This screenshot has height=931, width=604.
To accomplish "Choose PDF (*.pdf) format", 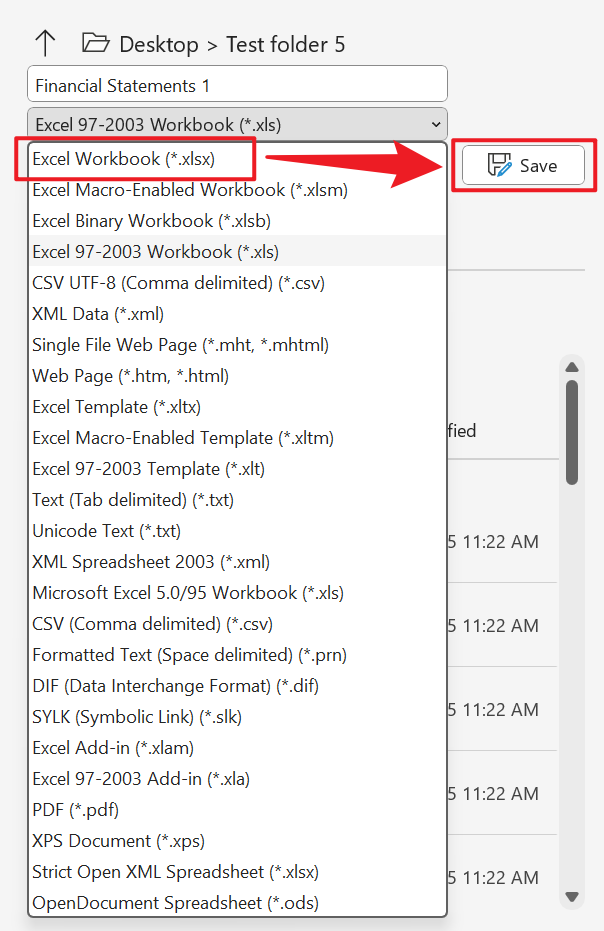I will 237,809.
